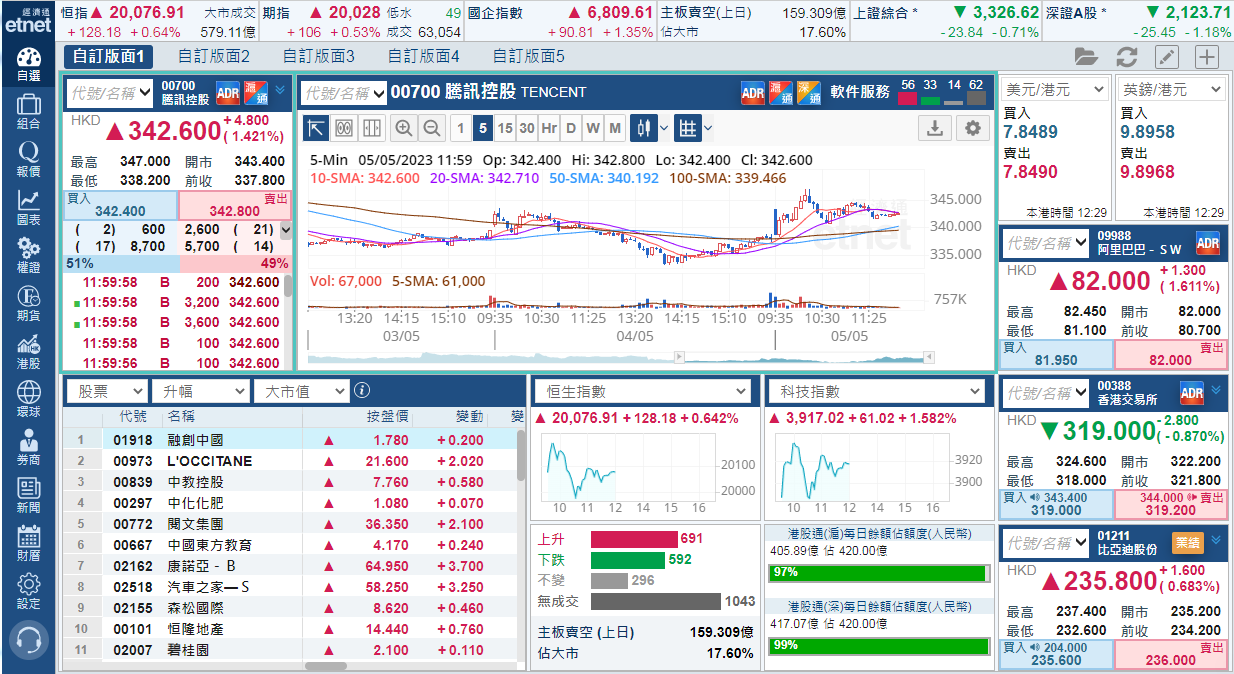The width and height of the screenshot is (1234, 674).
Task: Expand the 恒生指數 index dropdown
Action: click(644, 391)
